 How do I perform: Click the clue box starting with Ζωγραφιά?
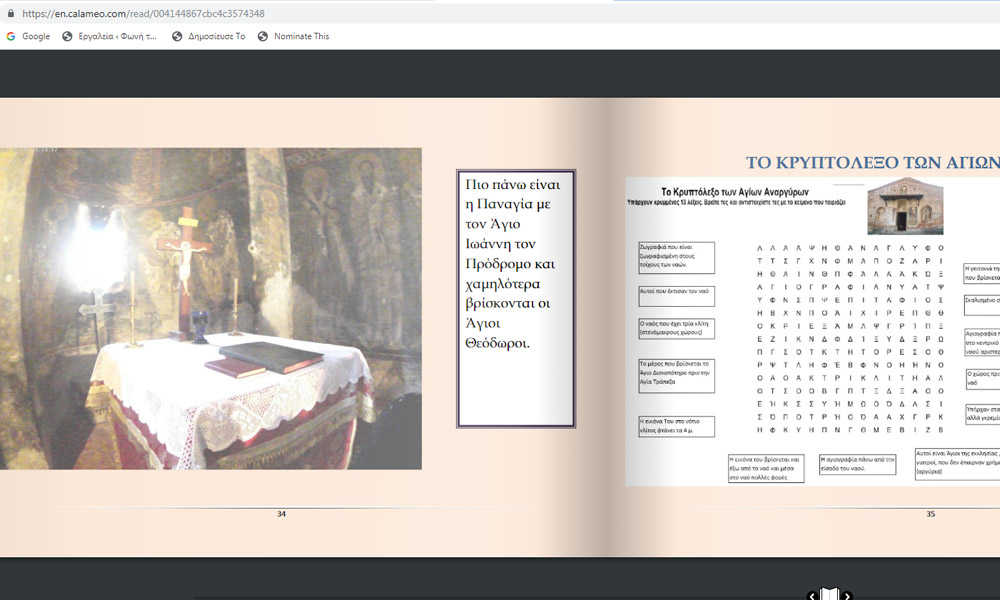pyautogui.click(x=676, y=258)
